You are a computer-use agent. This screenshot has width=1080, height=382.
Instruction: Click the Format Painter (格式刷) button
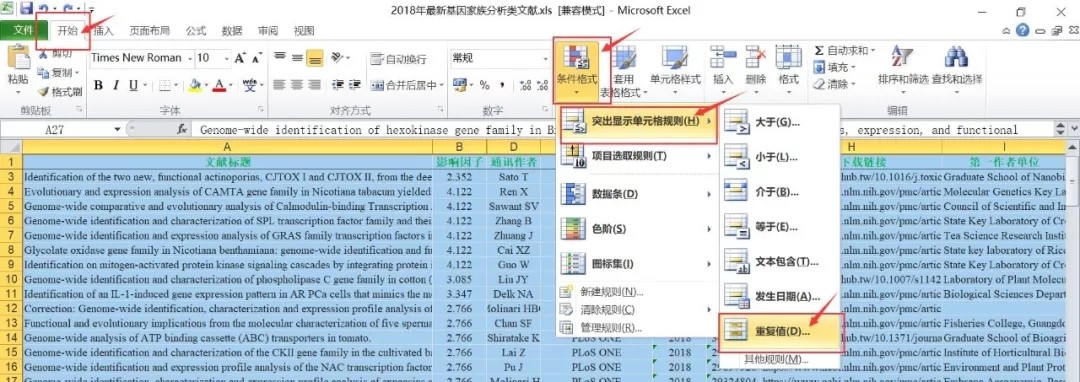(61, 91)
